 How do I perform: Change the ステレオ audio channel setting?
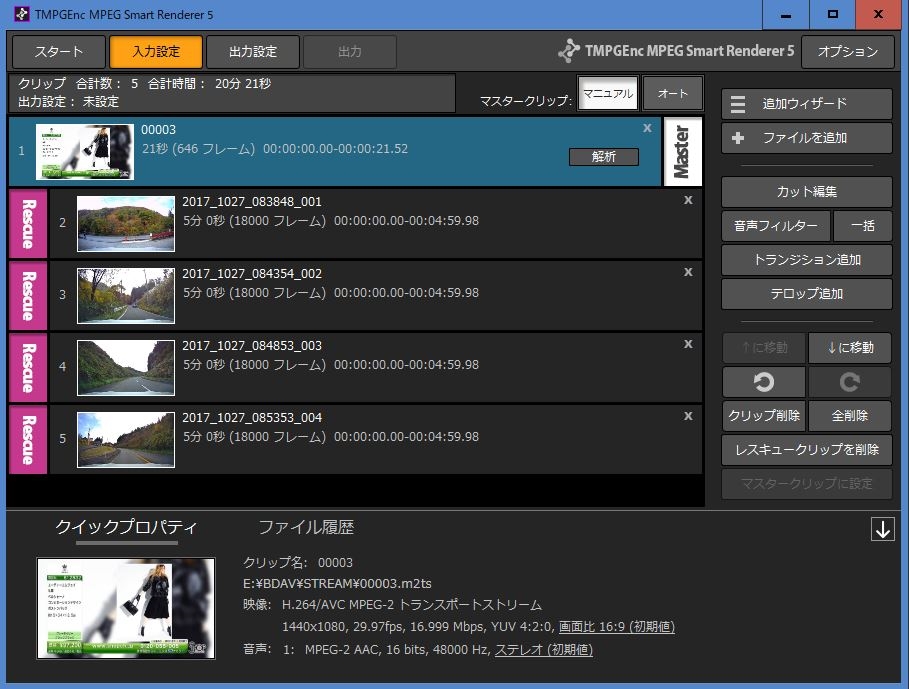coord(543,650)
